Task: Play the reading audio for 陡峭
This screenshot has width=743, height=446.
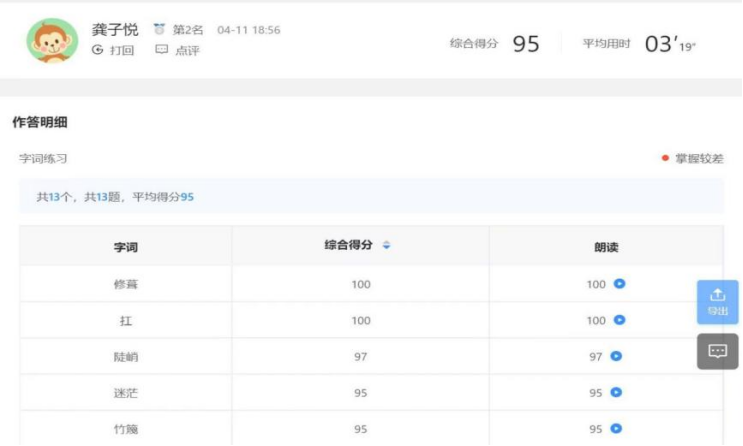Action: pyautogui.click(x=616, y=356)
